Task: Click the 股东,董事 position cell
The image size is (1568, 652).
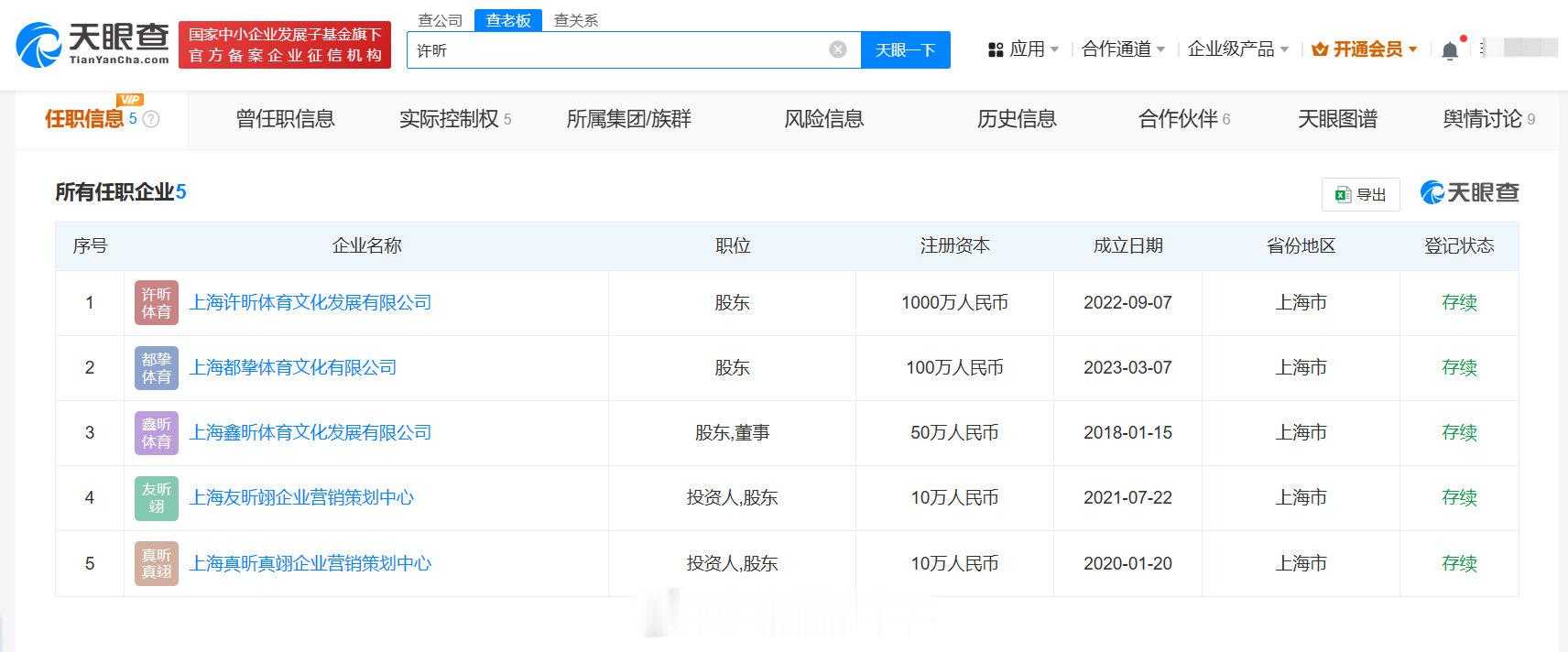Action: [733, 432]
